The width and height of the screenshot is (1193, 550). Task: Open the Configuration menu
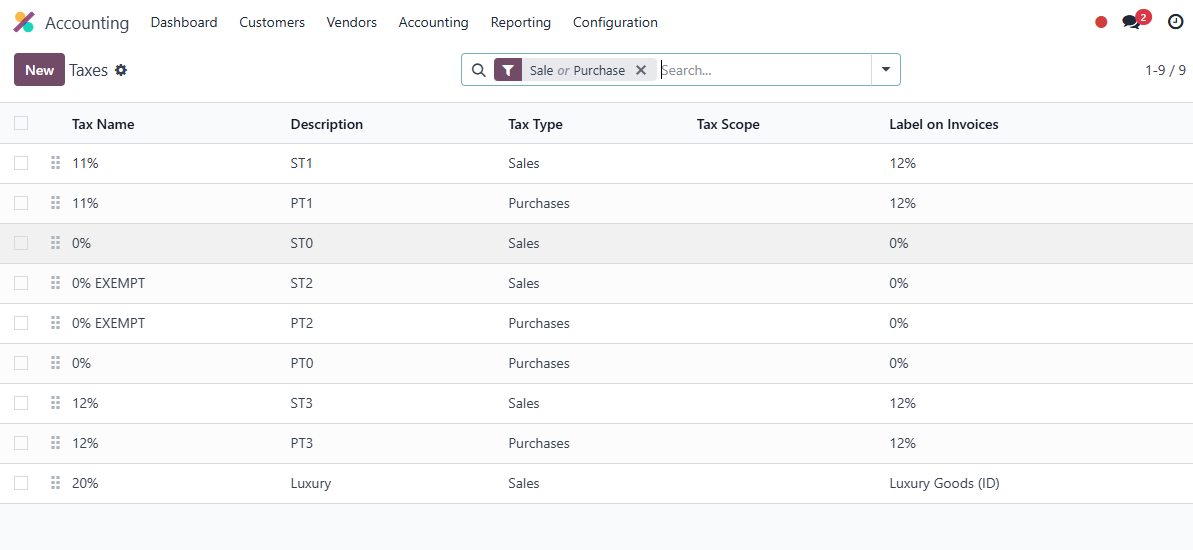615,22
